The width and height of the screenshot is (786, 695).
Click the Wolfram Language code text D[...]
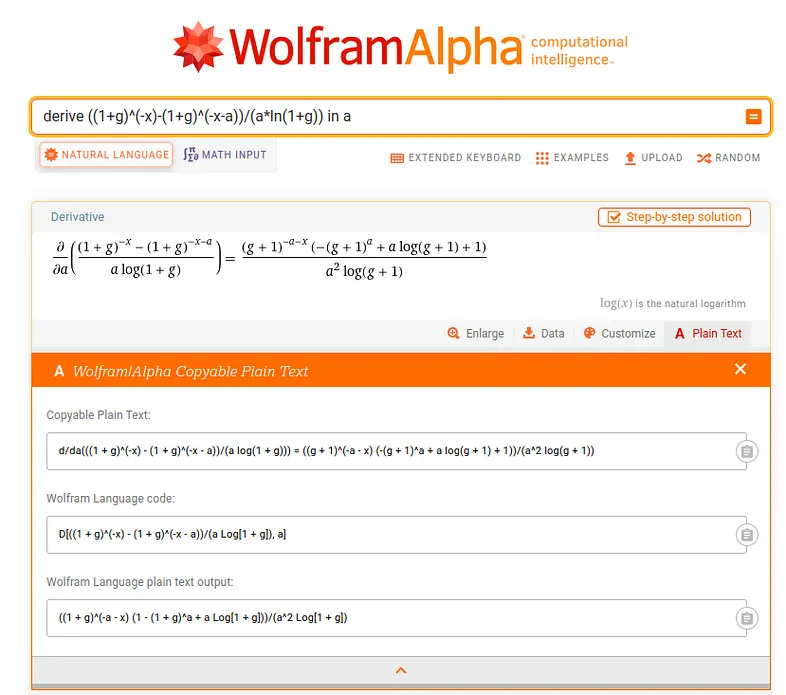pos(172,534)
